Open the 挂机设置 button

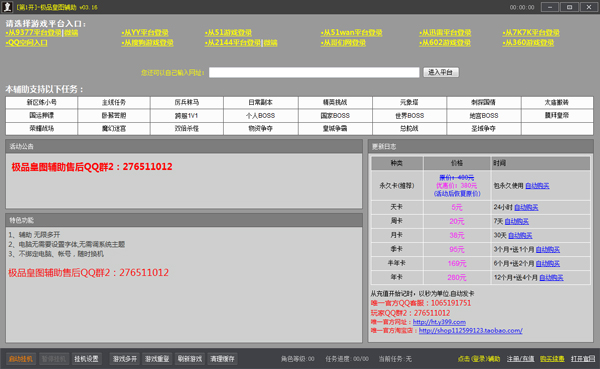pyautogui.click(x=86, y=359)
